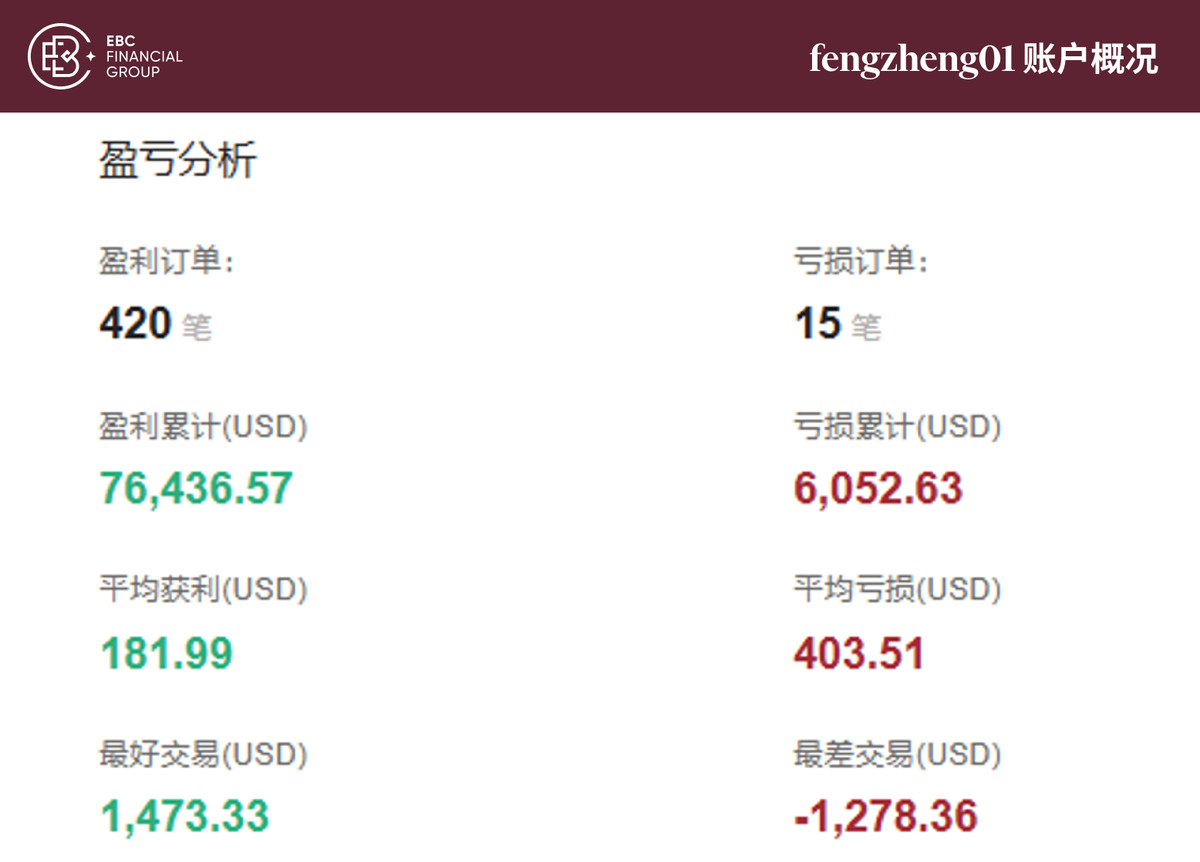The width and height of the screenshot is (1200, 862).
Task: Click the 15 losing orders count
Action: pyautogui.click(x=818, y=324)
